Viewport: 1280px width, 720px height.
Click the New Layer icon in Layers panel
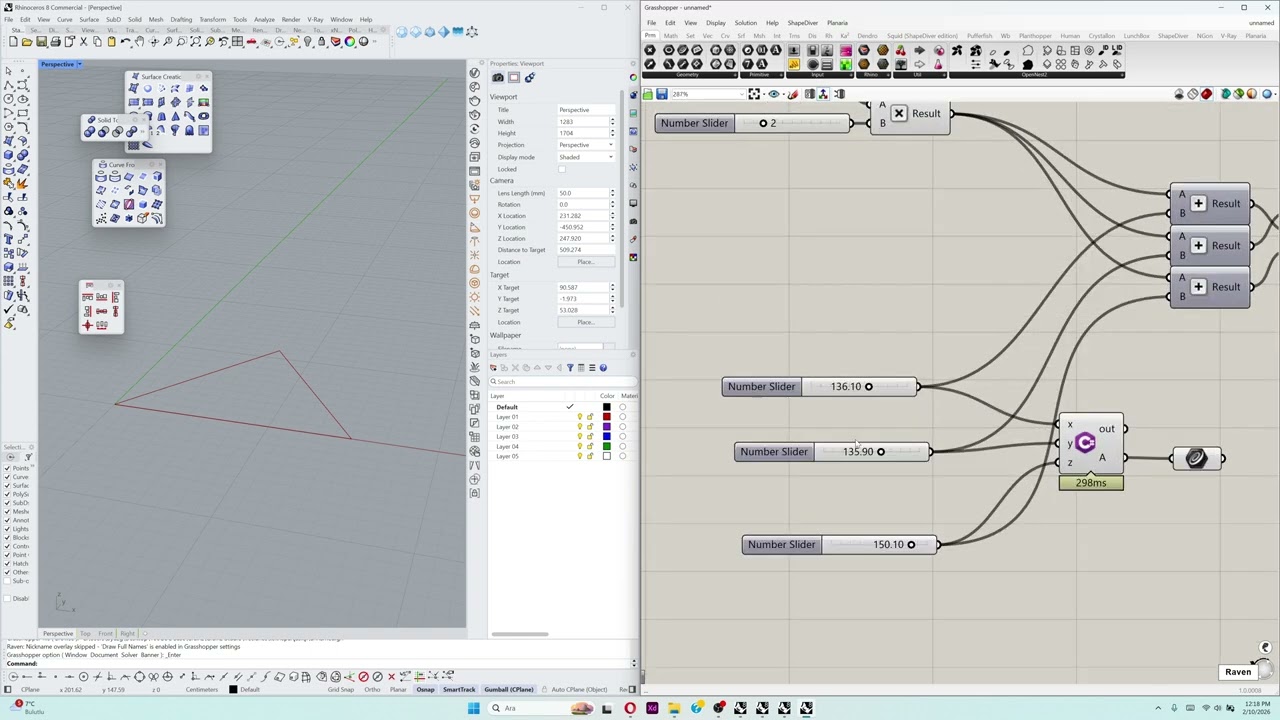493,368
